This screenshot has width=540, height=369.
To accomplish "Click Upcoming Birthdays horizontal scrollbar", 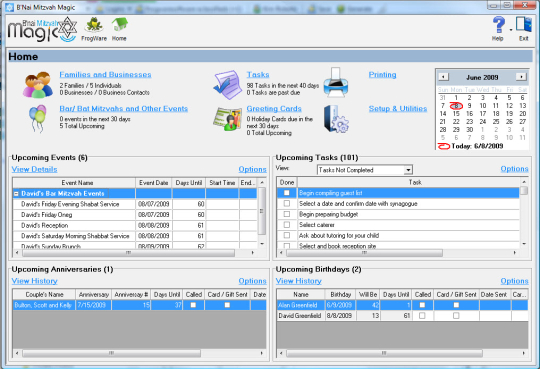I will point(384,353).
